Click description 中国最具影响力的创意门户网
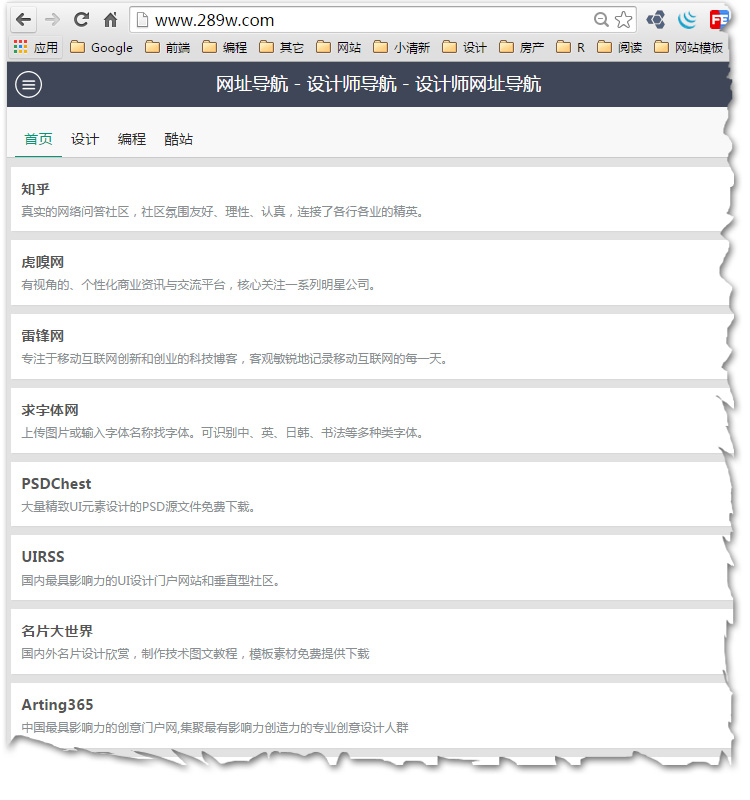750x800 pixels. point(215,727)
